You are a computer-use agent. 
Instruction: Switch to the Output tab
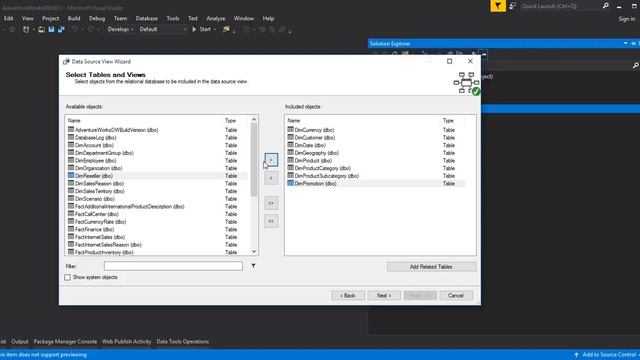pyautogui.click(x=20, y=342)
